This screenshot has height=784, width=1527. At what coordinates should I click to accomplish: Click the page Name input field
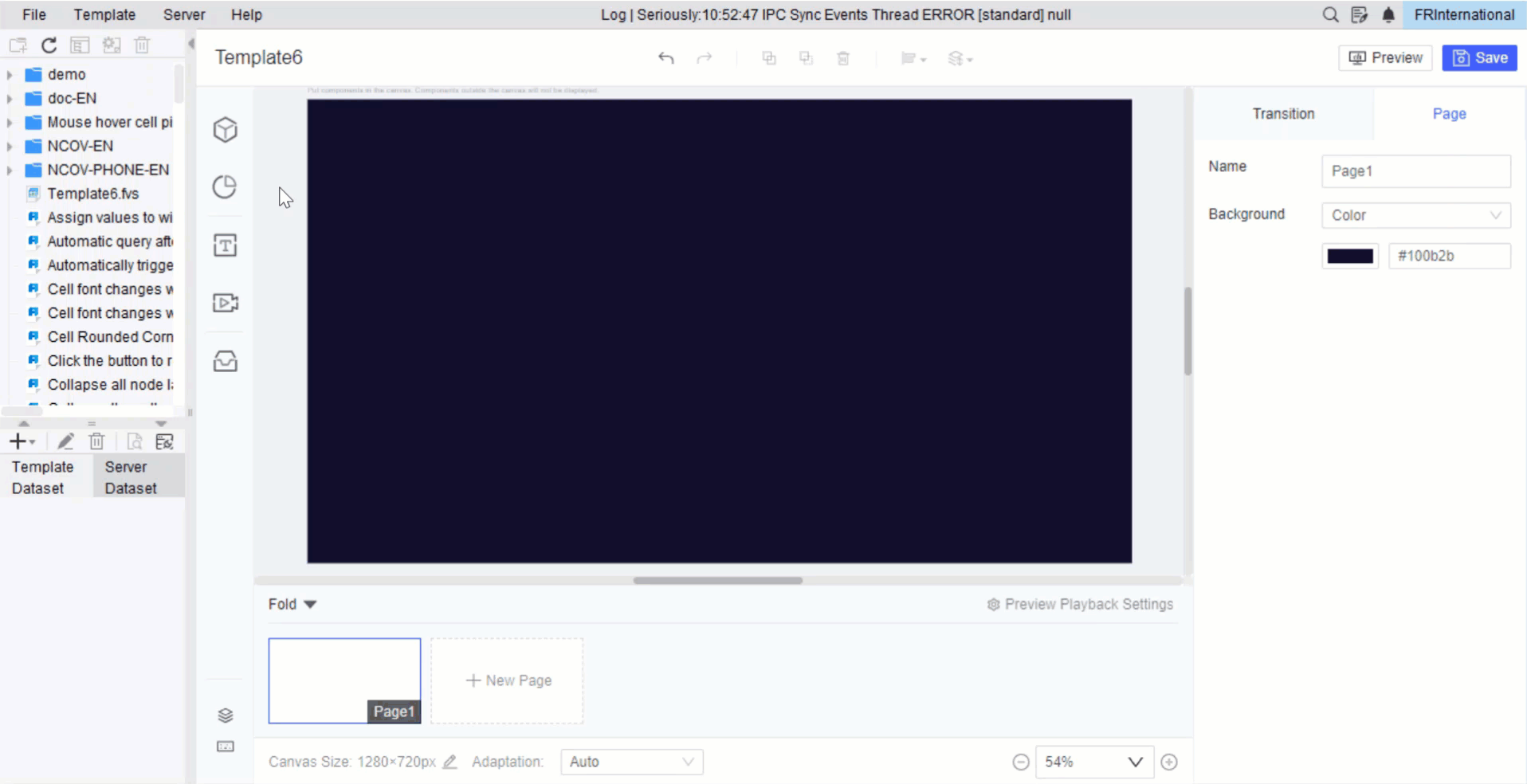pyautogui.click(x=1416, y=171)
